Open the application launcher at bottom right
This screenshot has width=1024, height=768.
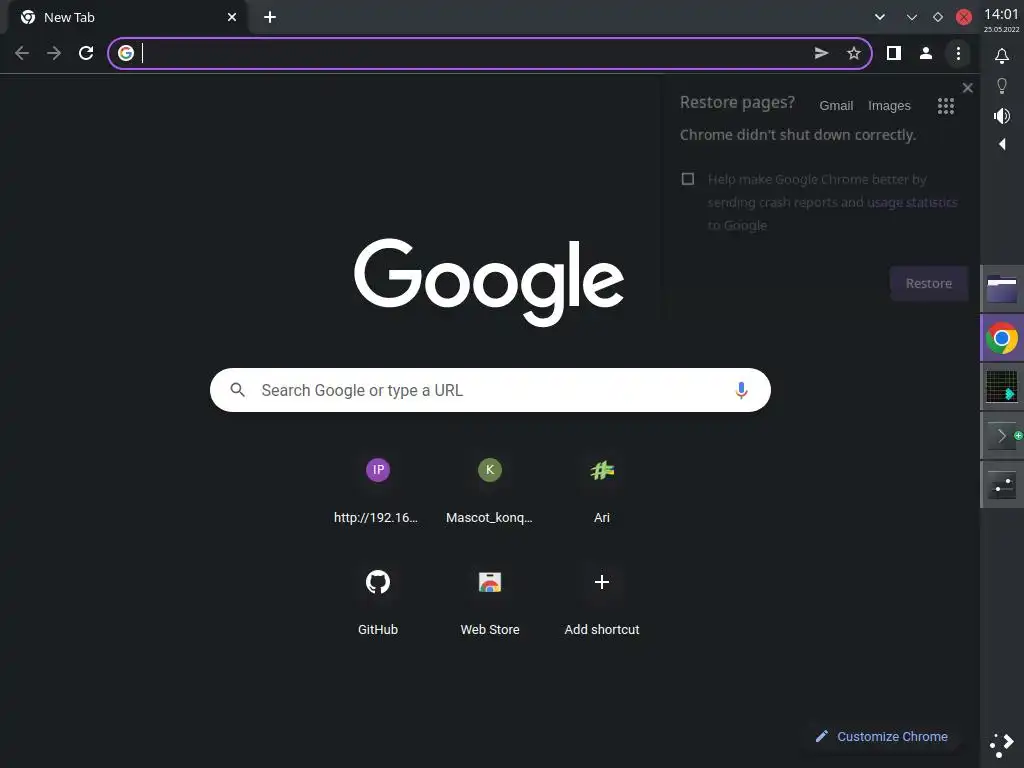pyautogui.click(x=1002, y=745)
